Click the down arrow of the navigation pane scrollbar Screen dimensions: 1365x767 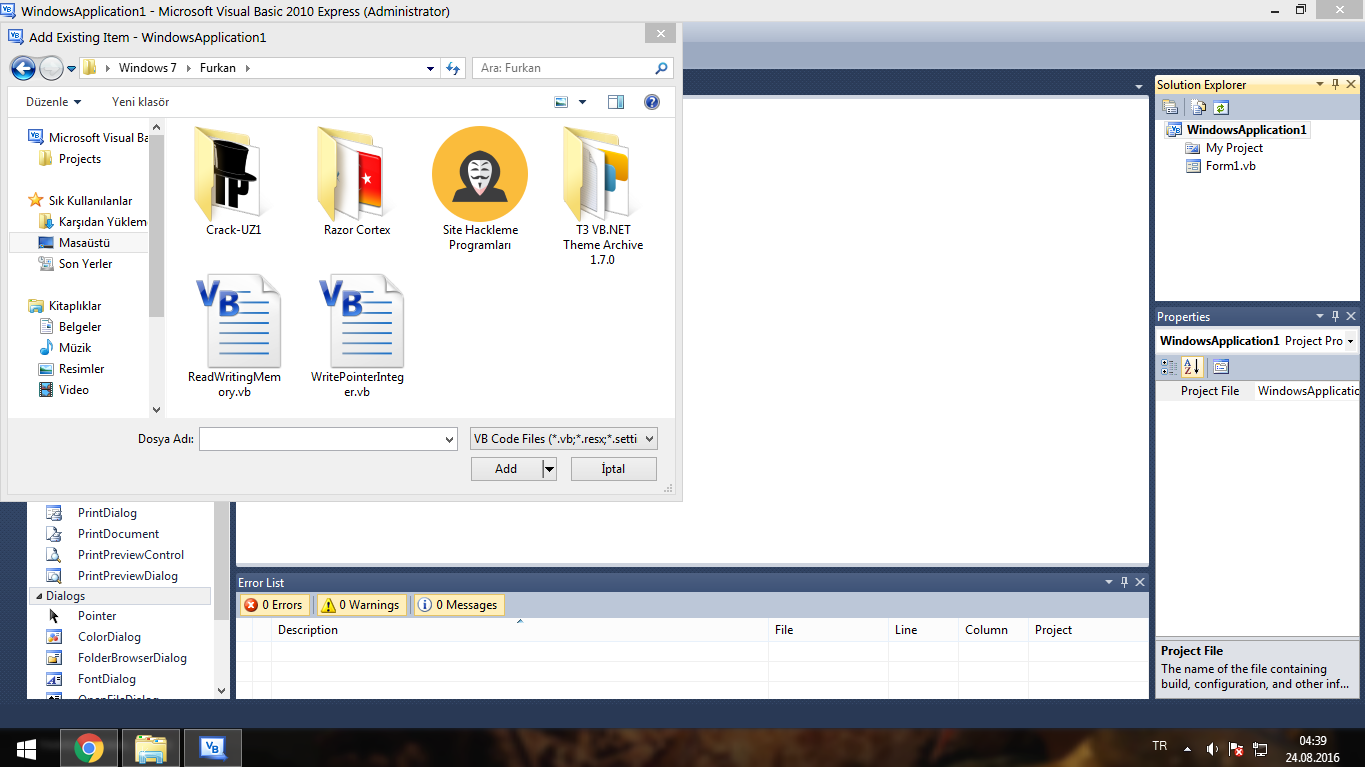click(x=156, y=409)
